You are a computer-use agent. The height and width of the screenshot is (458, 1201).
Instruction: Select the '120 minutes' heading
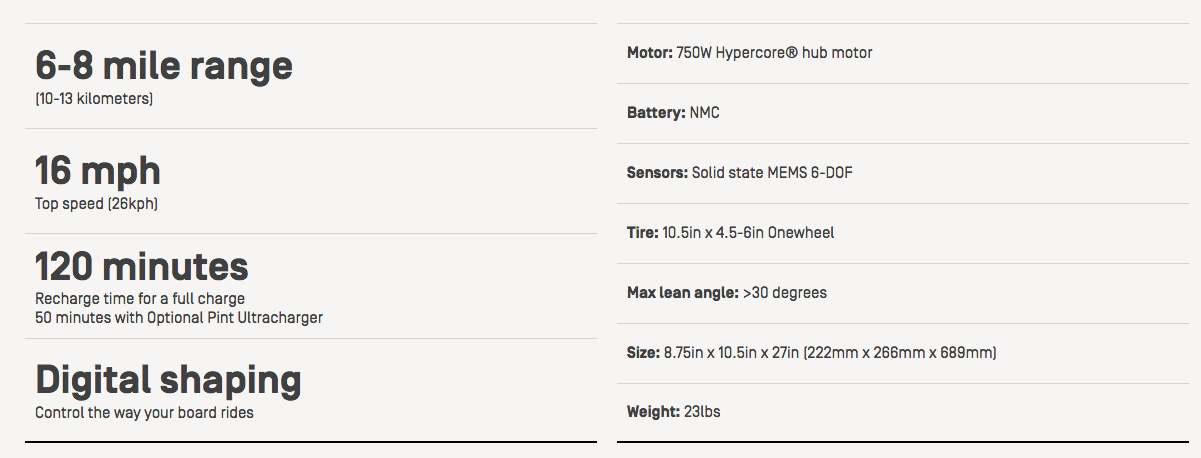tap(142, 267)
